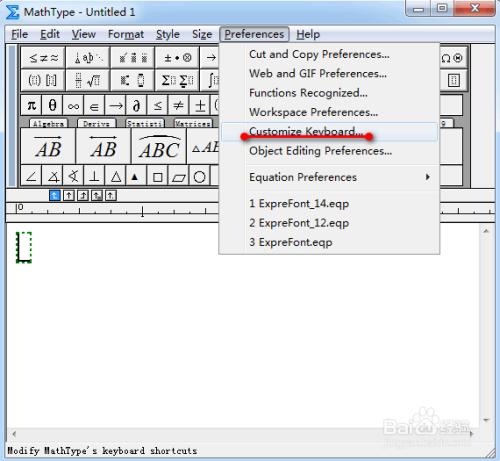Open the View menu

[x=84, y=34]
